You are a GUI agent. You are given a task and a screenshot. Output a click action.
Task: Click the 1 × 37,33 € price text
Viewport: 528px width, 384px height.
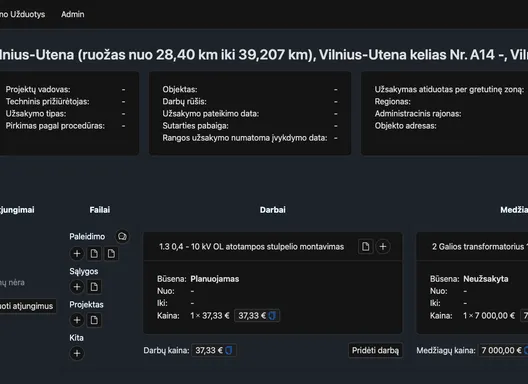click(x=209, y=316)
